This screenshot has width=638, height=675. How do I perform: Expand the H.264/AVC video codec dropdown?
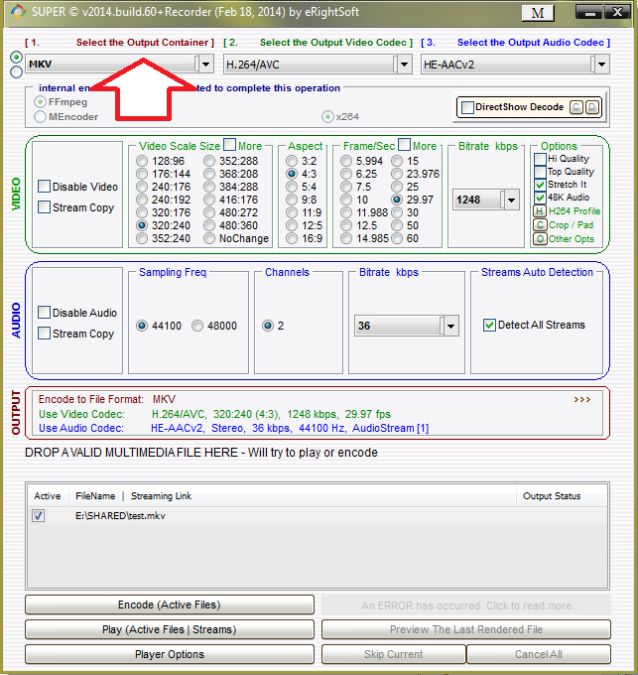[x=403, y=63]
